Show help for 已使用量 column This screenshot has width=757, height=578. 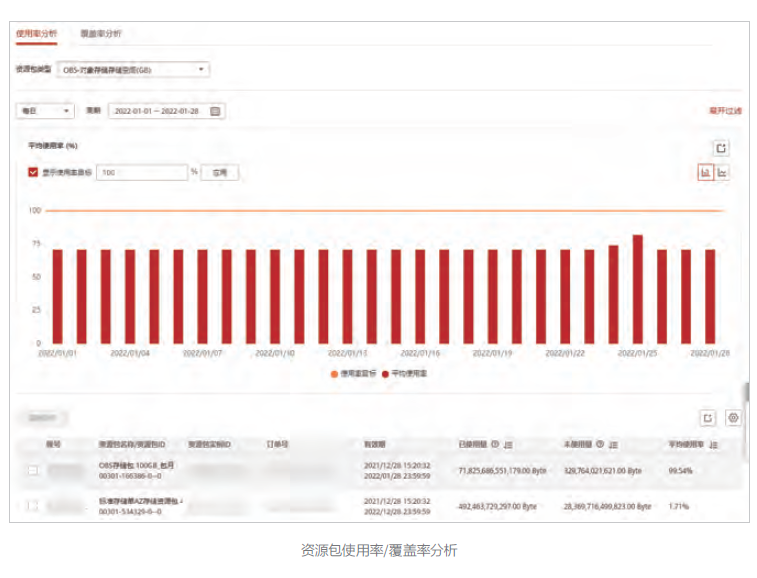coord(495,444)
